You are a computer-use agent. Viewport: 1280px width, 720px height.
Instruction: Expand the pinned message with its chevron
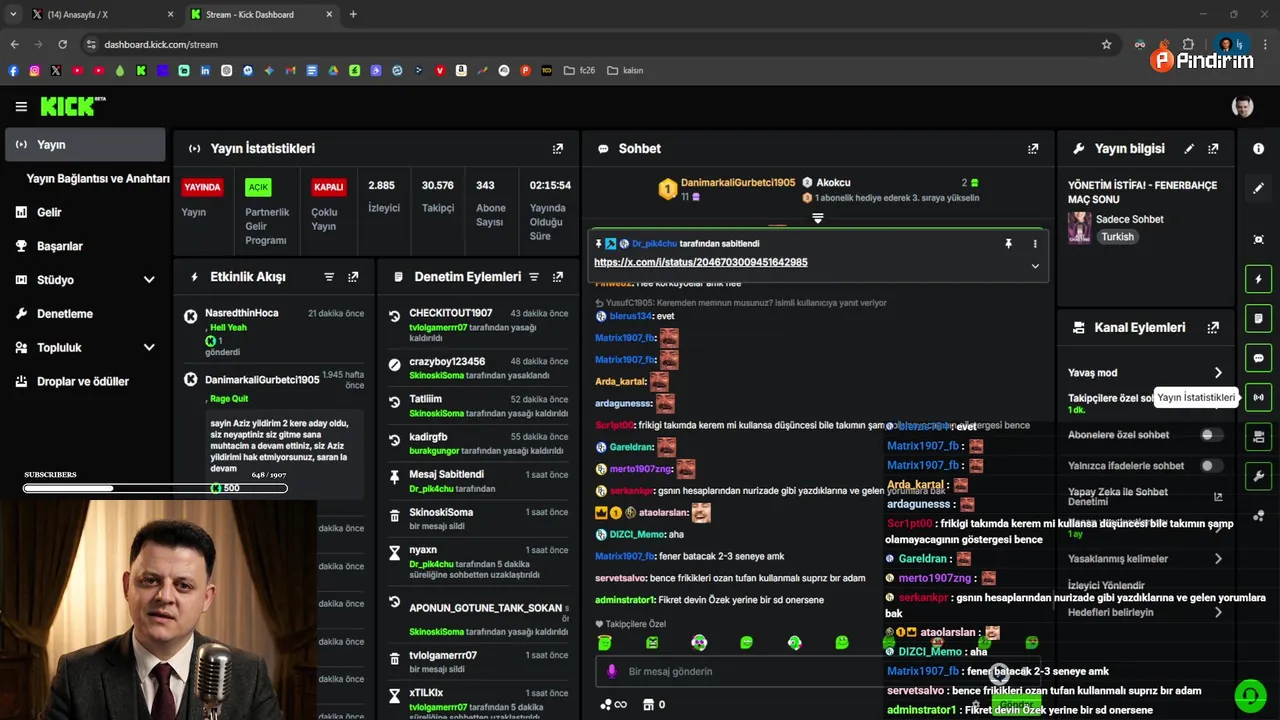tap(1035, 266)
